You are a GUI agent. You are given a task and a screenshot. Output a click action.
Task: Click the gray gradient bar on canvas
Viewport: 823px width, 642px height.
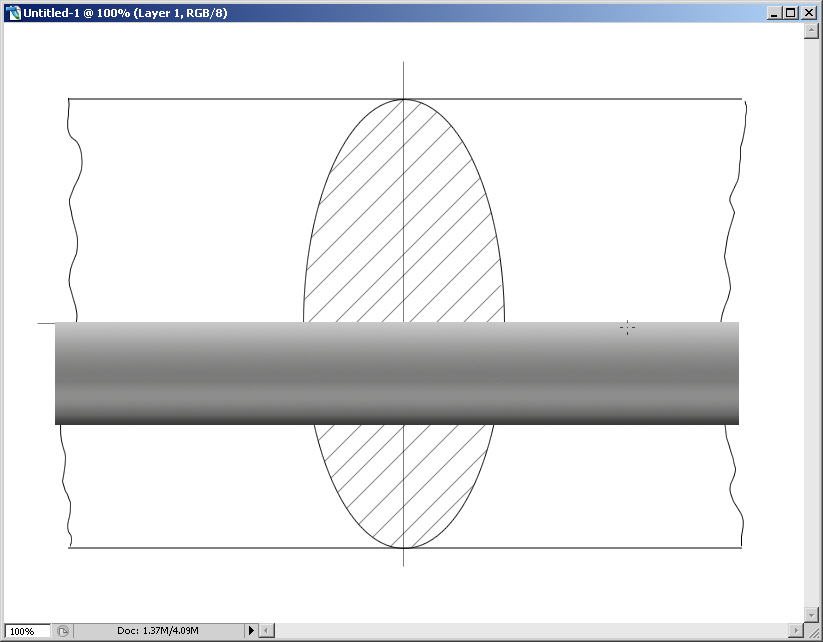click(x=397, y=373)
